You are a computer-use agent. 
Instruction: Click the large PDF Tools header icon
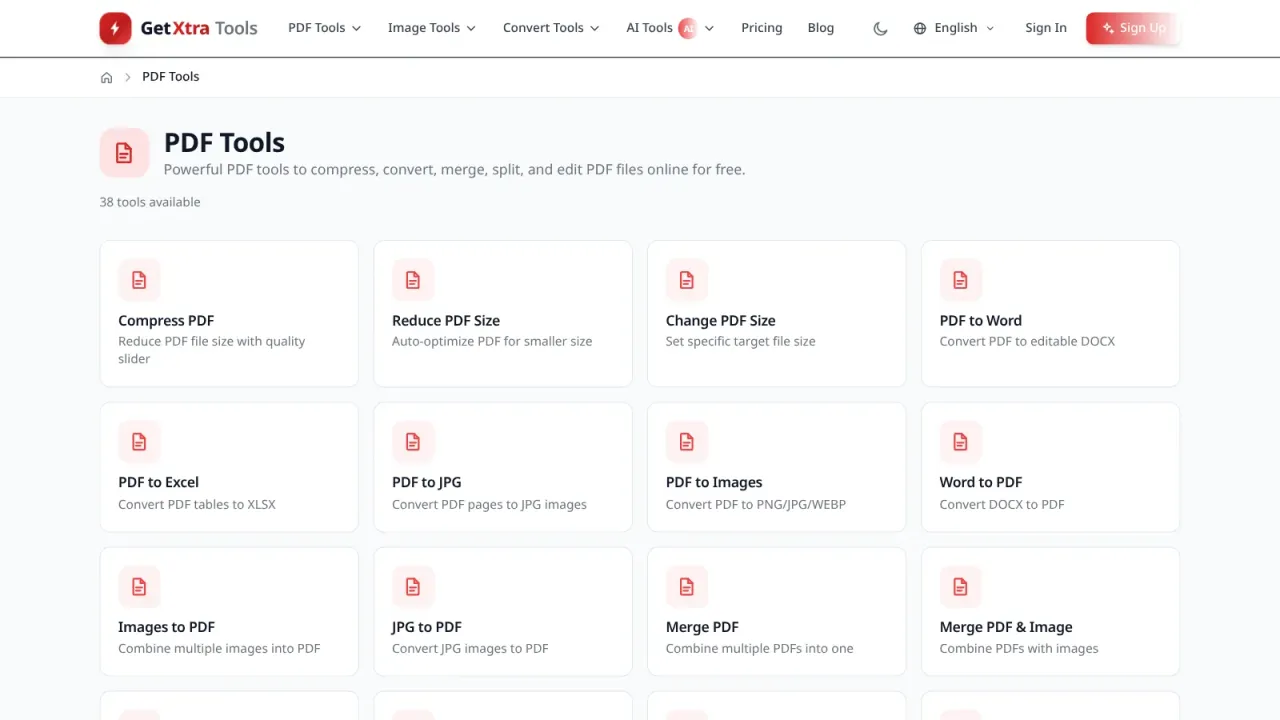pos(124,153)
